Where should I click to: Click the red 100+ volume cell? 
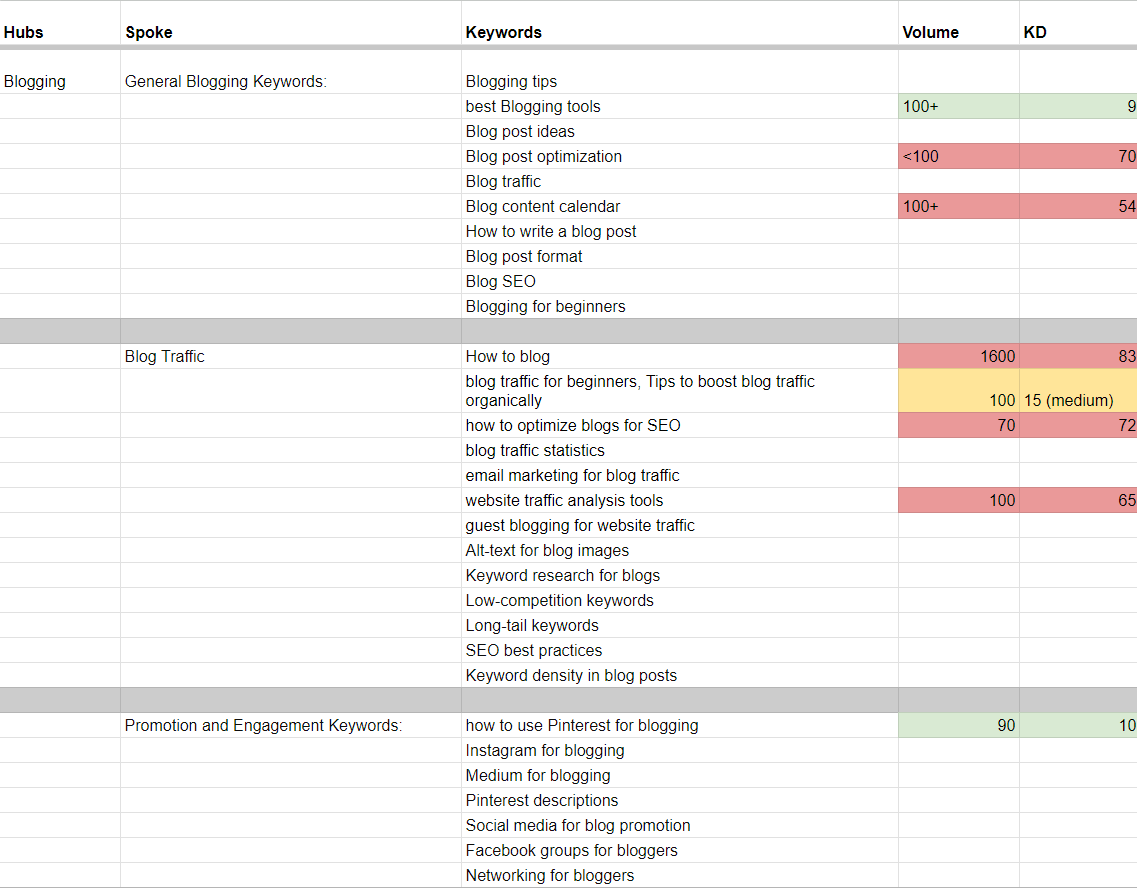coord(959,207)
